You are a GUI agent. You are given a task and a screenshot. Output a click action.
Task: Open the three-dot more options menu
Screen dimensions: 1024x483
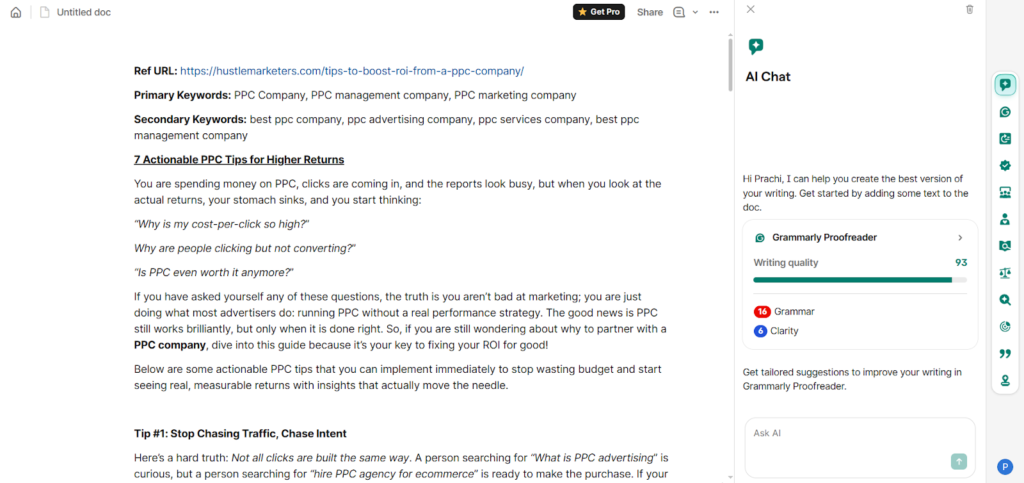coord(714,12)
